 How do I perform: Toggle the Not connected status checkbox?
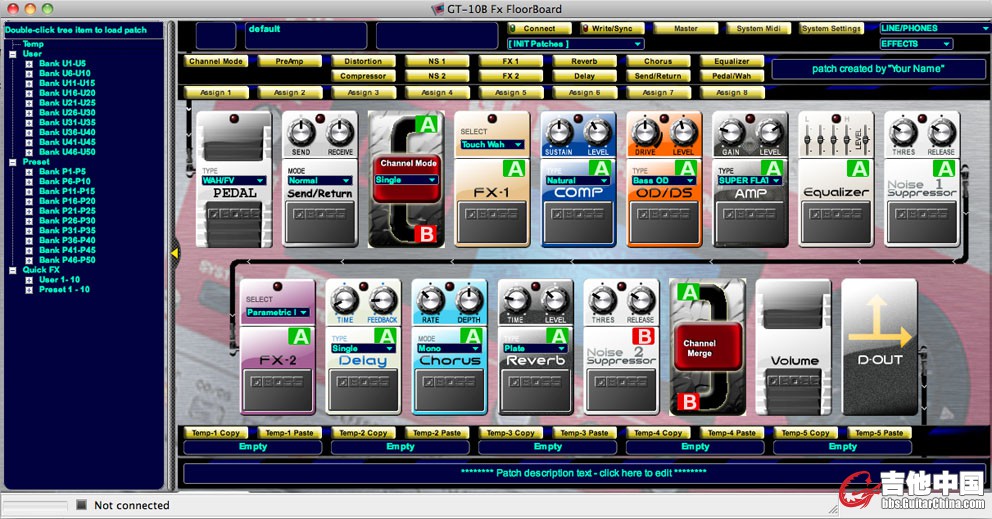point(82,504)
